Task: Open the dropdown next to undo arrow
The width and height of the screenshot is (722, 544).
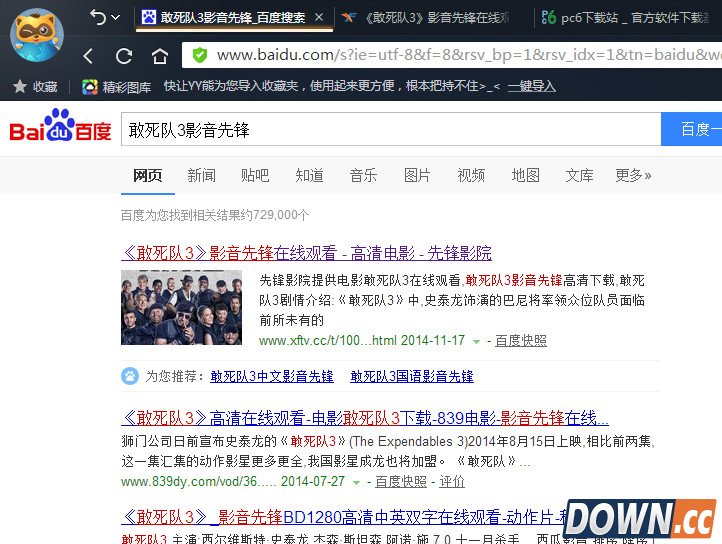Action: pyautogui.click(x=116, y=18)
